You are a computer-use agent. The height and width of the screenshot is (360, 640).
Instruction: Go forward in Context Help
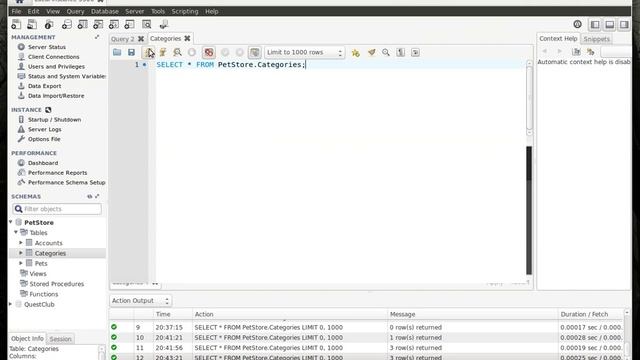560,51
